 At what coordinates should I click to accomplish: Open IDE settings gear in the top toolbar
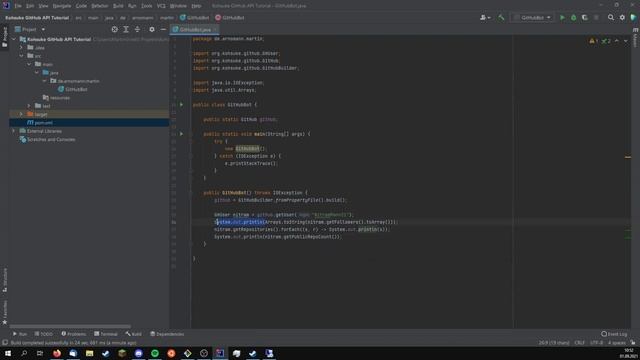(x=622, y=18)
